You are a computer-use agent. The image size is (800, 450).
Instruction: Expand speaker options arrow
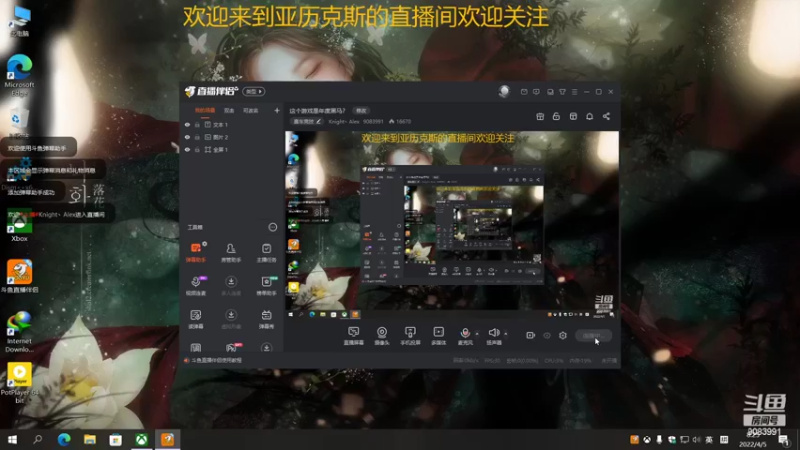tap(506, 334)
